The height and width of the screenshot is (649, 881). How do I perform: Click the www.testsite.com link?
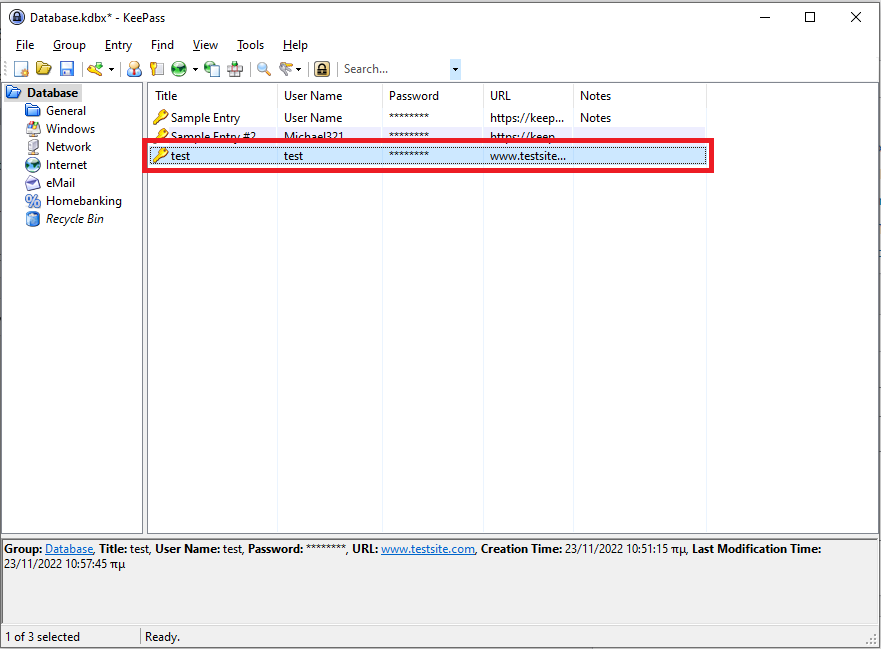point(428,548)
